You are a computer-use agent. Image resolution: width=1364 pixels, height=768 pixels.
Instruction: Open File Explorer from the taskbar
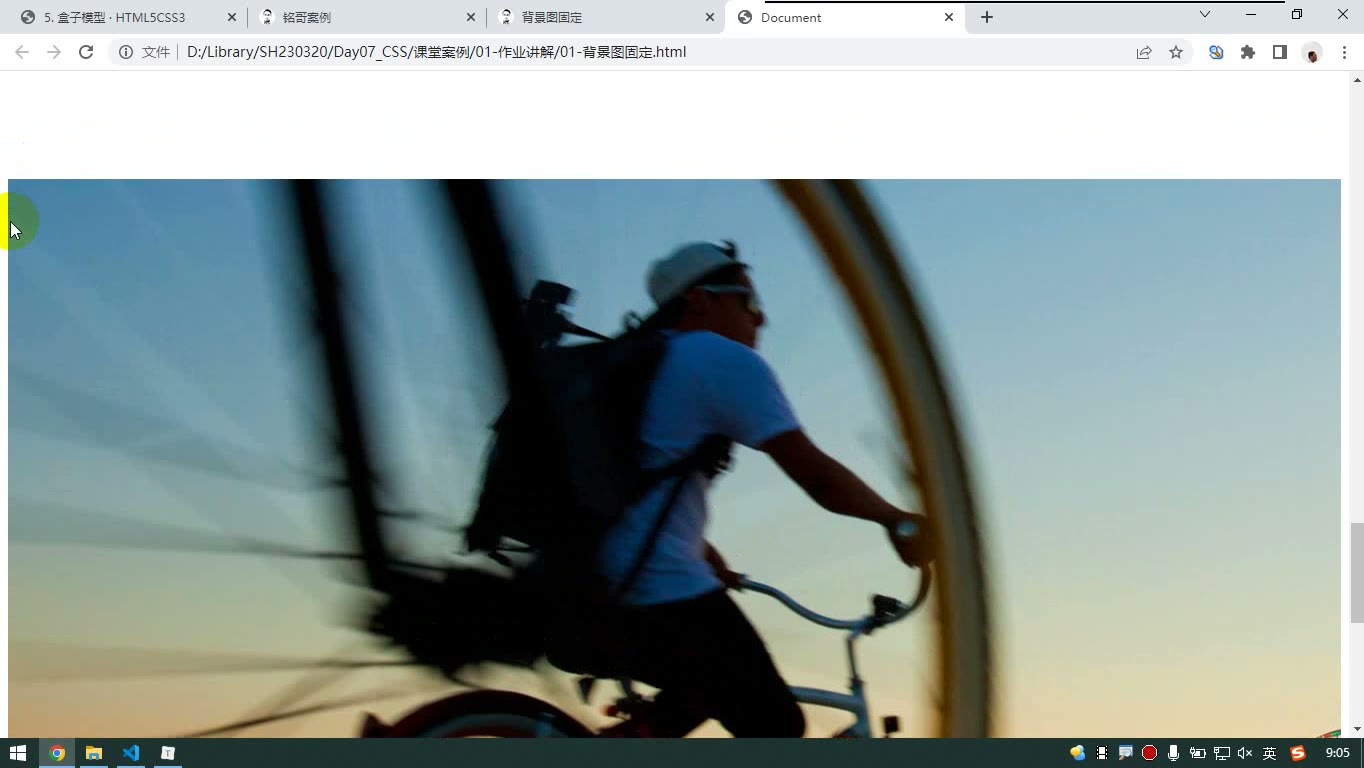[94, 753]
